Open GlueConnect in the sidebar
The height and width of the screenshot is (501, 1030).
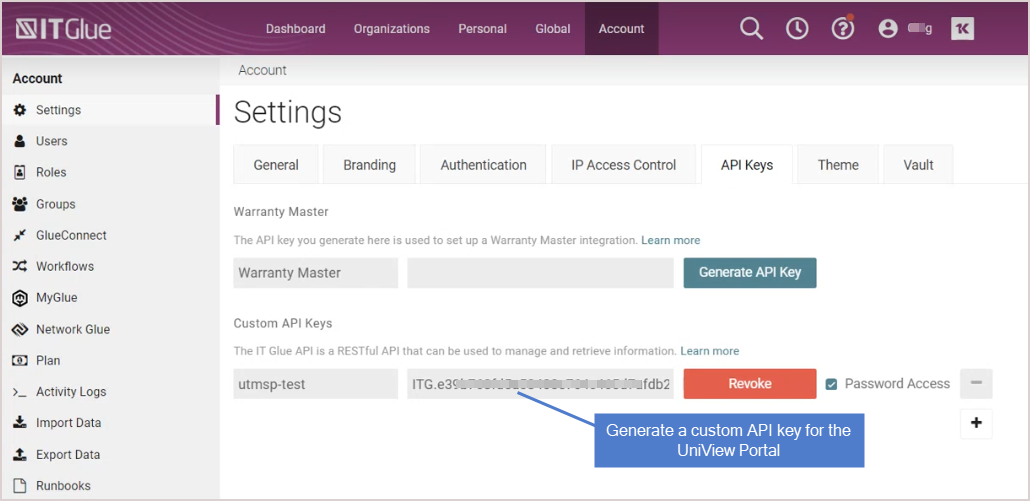tap(71, 235)
